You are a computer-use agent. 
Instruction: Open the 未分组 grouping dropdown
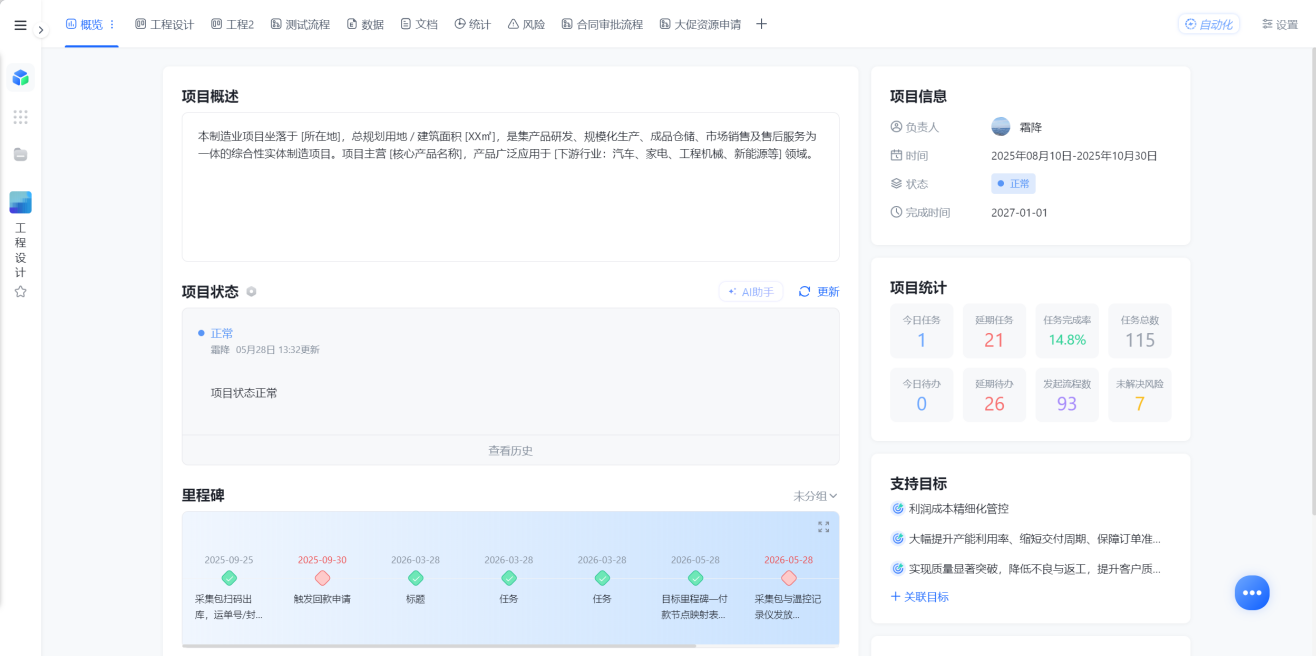click(x=815, y=496)
